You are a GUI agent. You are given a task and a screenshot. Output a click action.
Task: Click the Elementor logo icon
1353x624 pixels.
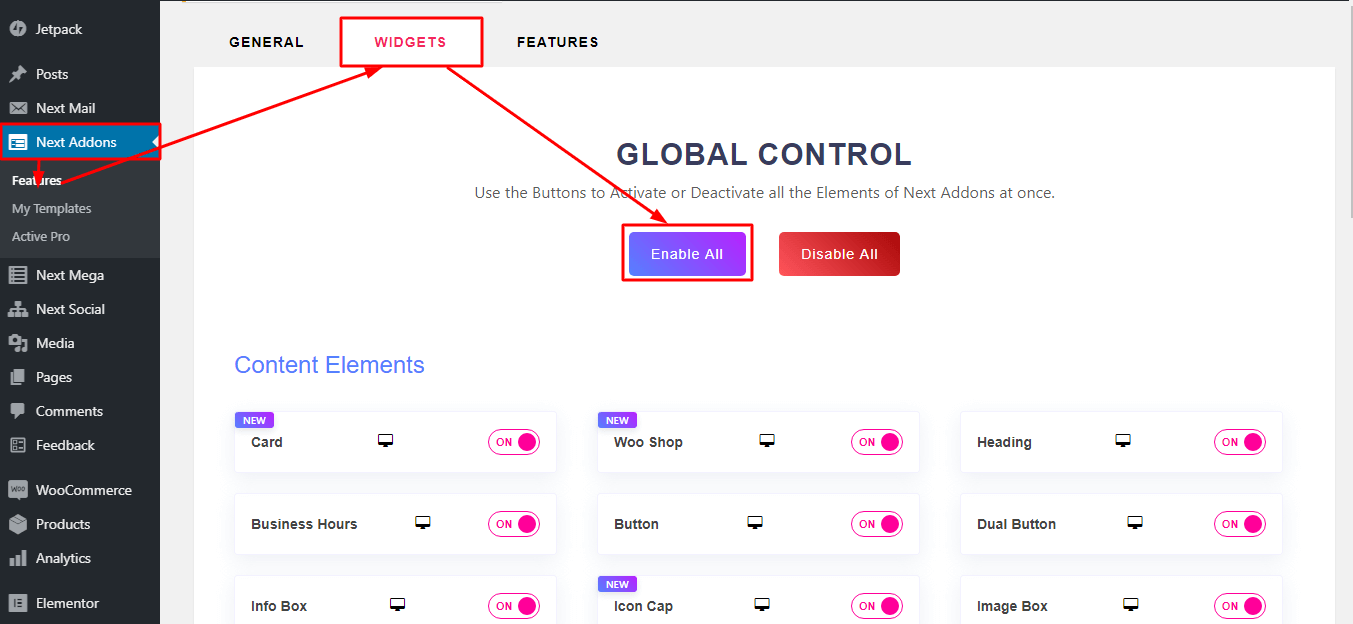tap(18, 603)
